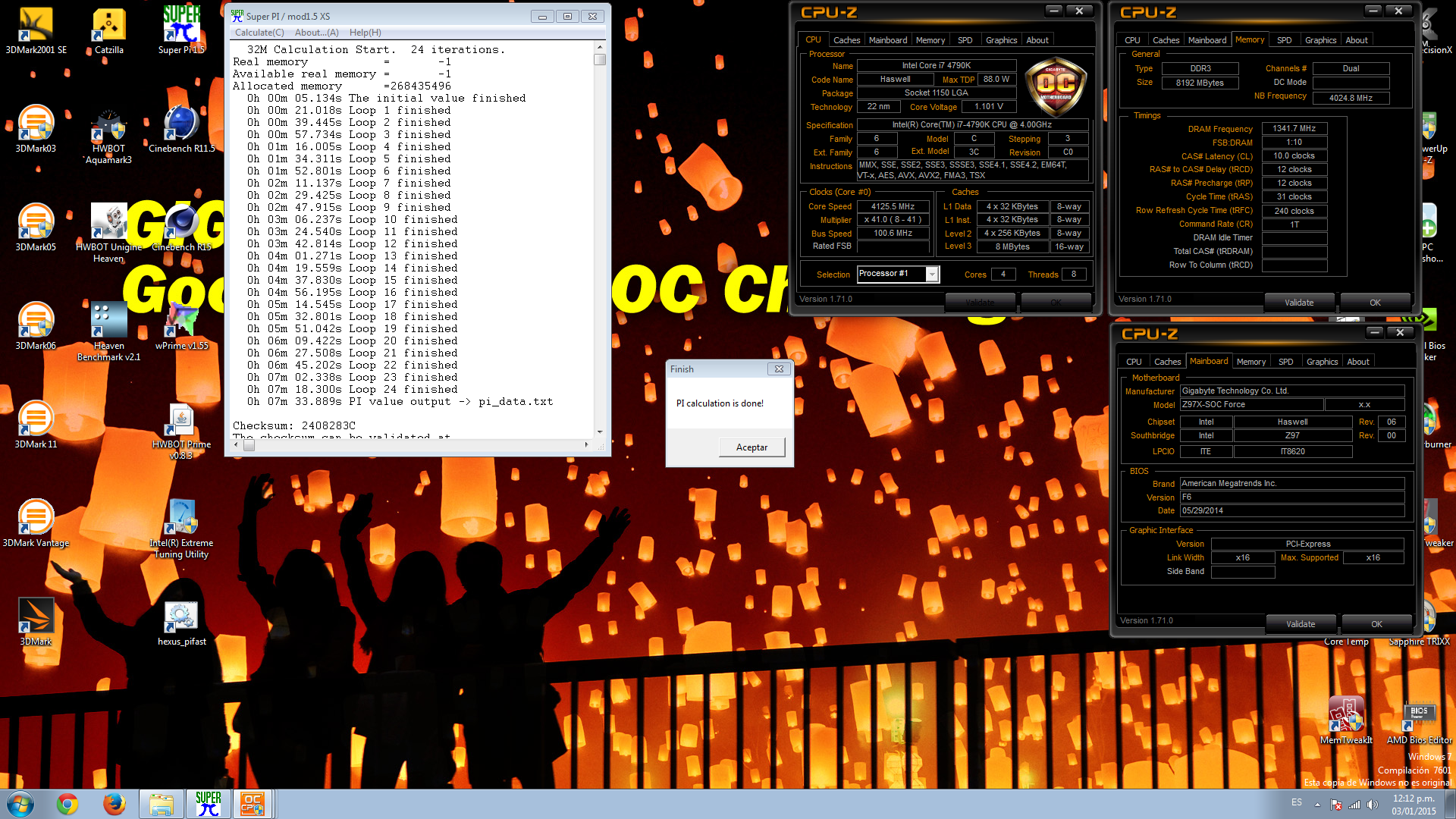Open 3DMark Vantage desktop icon
1456x819 pixels.
click(36, 523)
